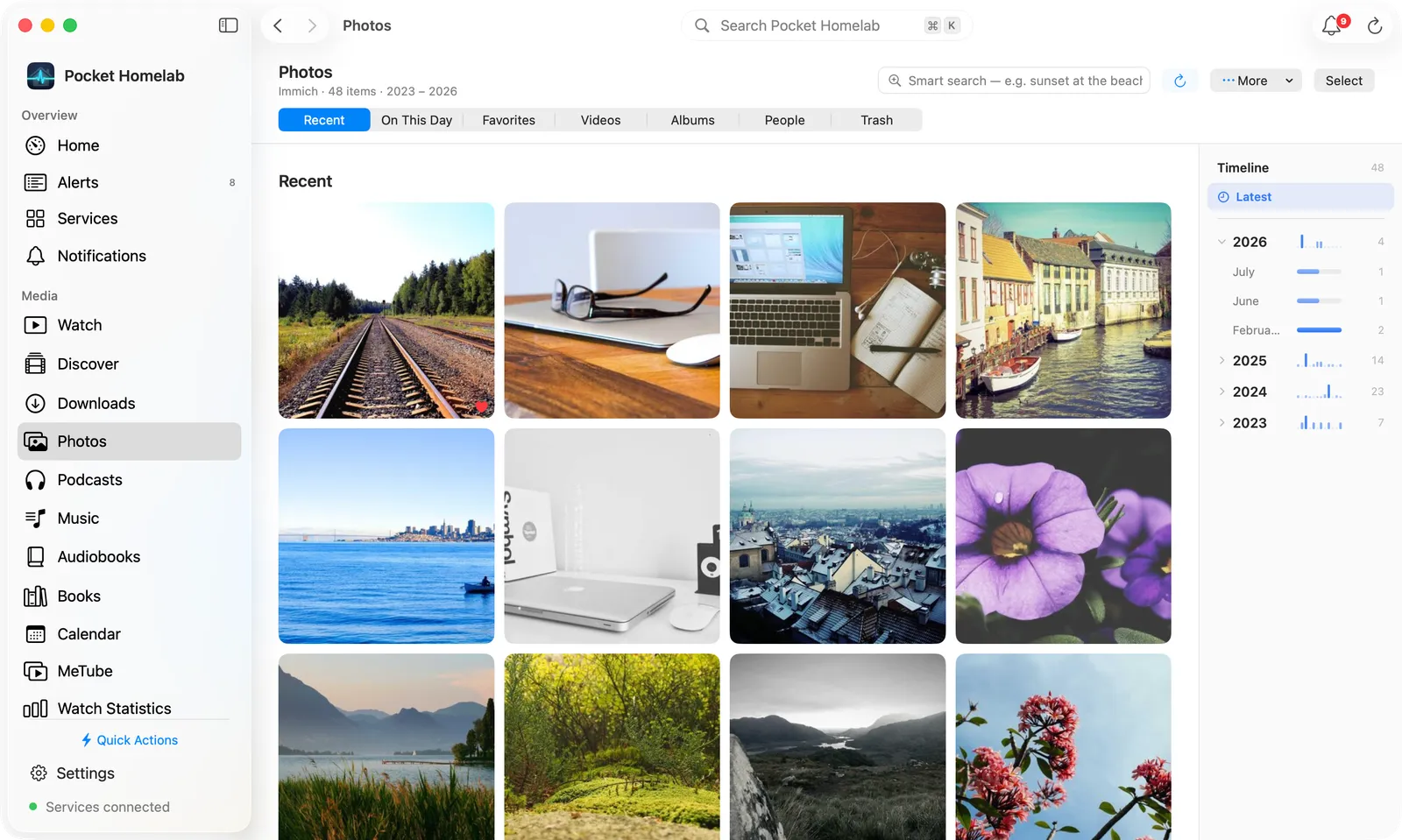Jump to June in the timeline
1402x840 pixels.
1300,301
